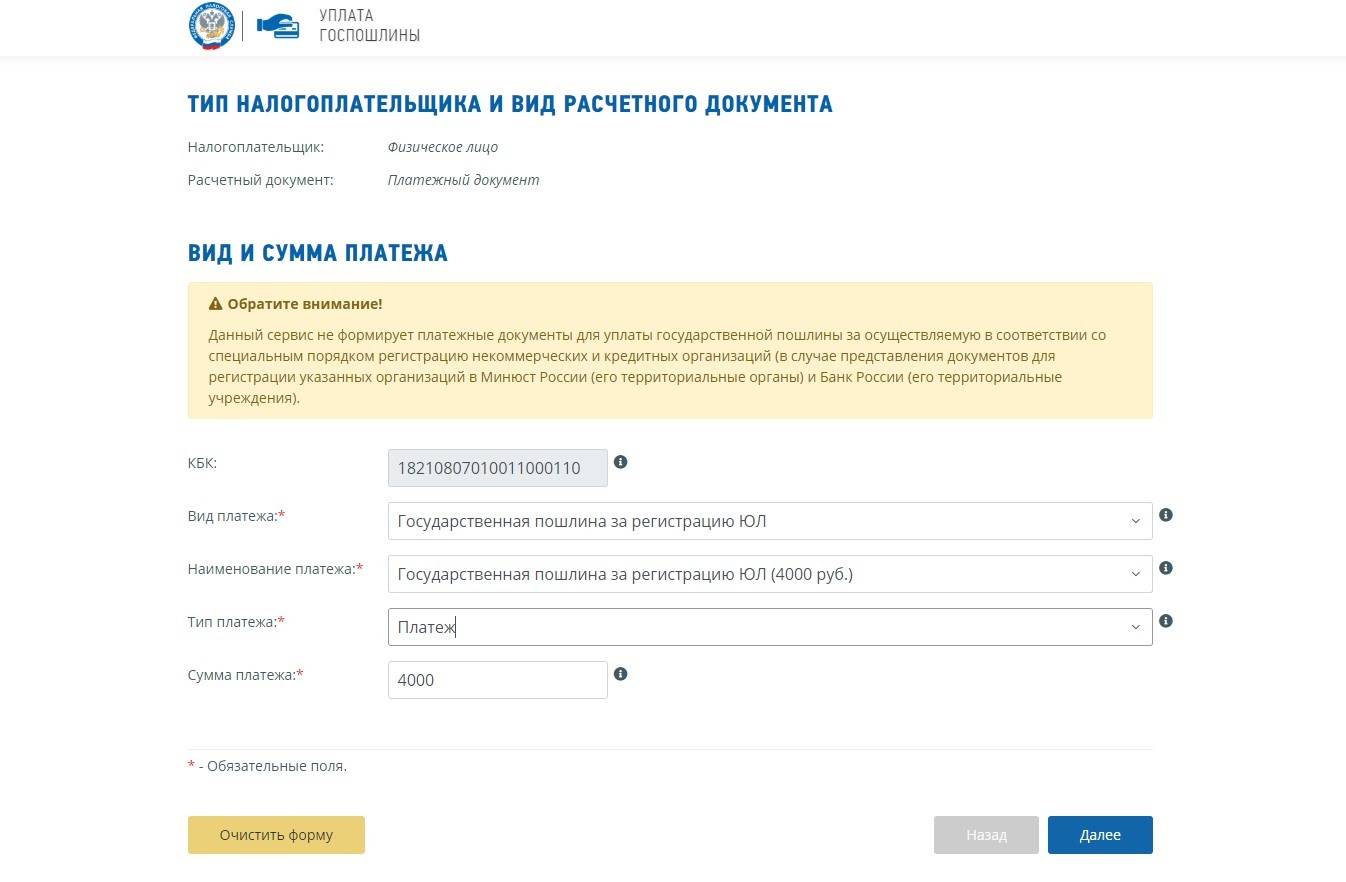
Task: Show info for Вид платежа field
Action: pos(1165,515)
